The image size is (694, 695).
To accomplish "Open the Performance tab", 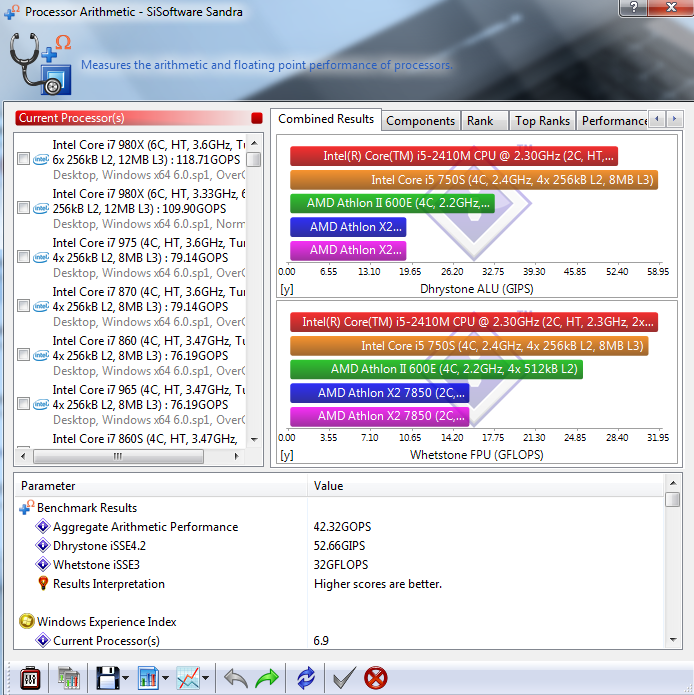I will [613, 121].
